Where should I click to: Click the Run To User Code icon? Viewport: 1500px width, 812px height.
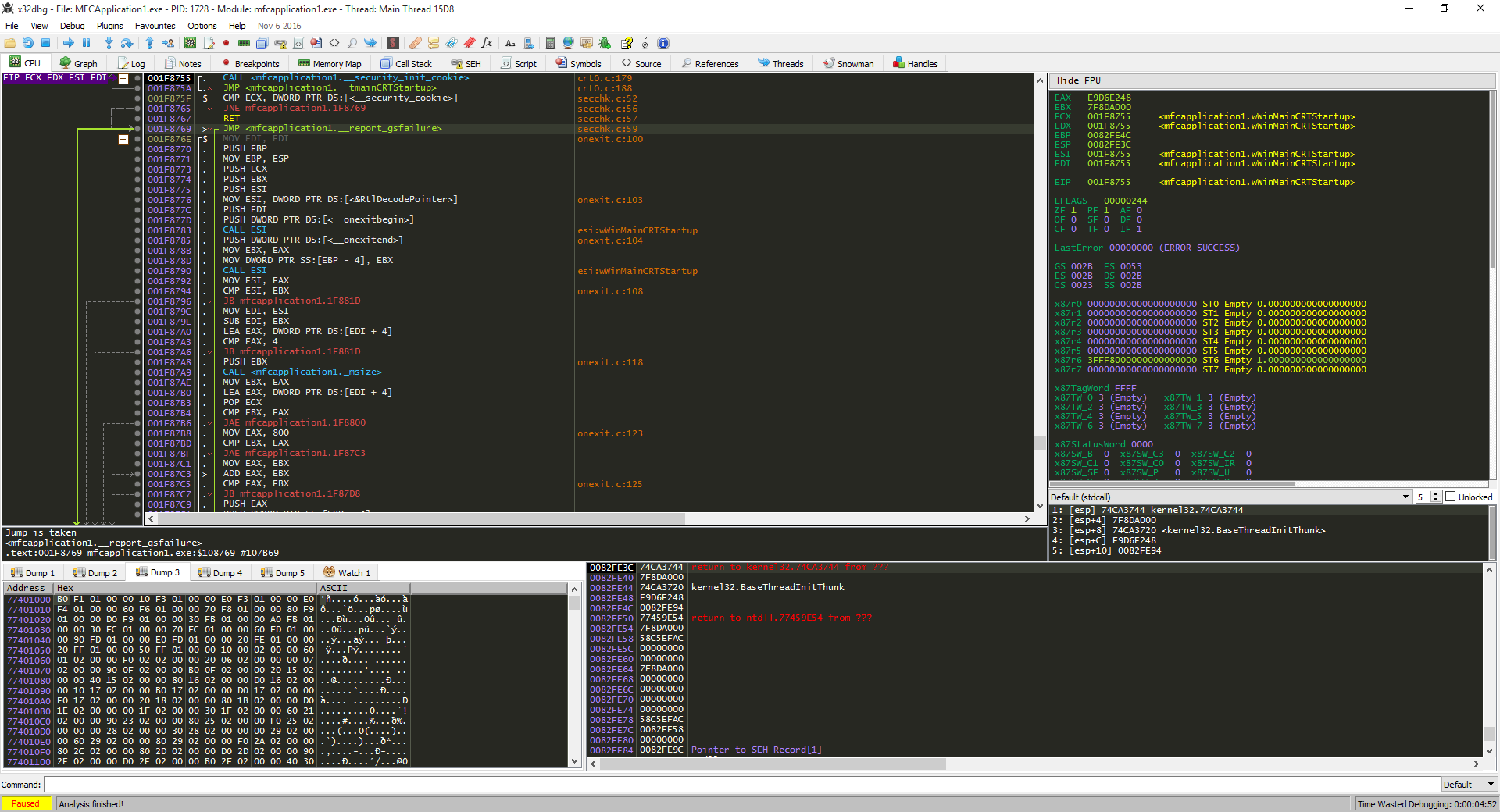coord(167,43)
